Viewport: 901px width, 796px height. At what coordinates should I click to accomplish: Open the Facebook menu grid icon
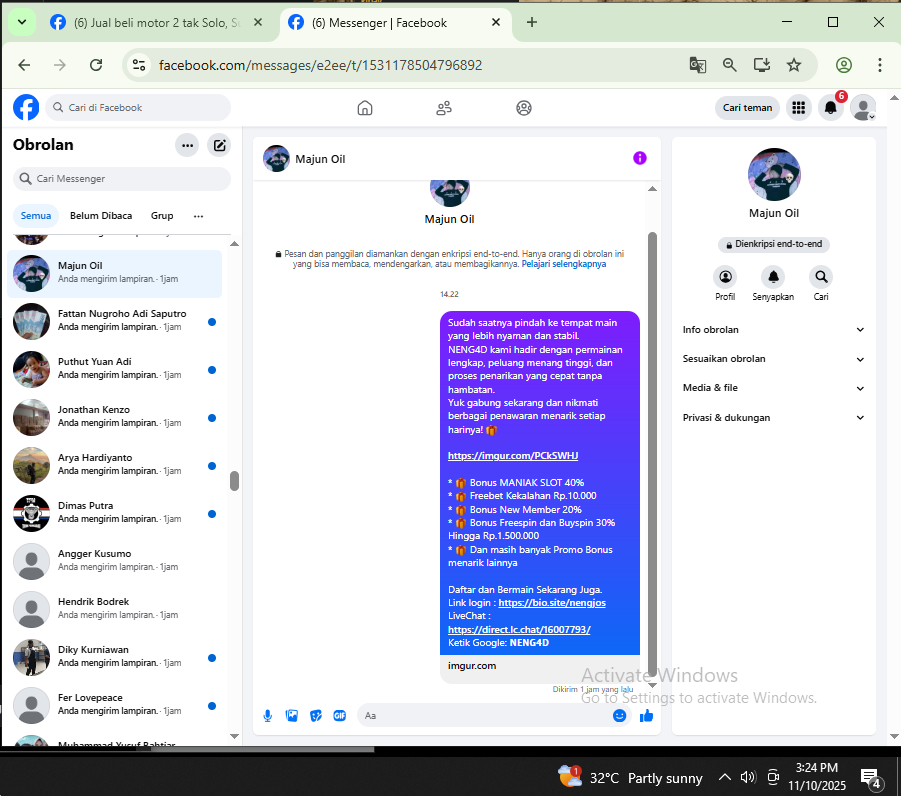(798, 107)
